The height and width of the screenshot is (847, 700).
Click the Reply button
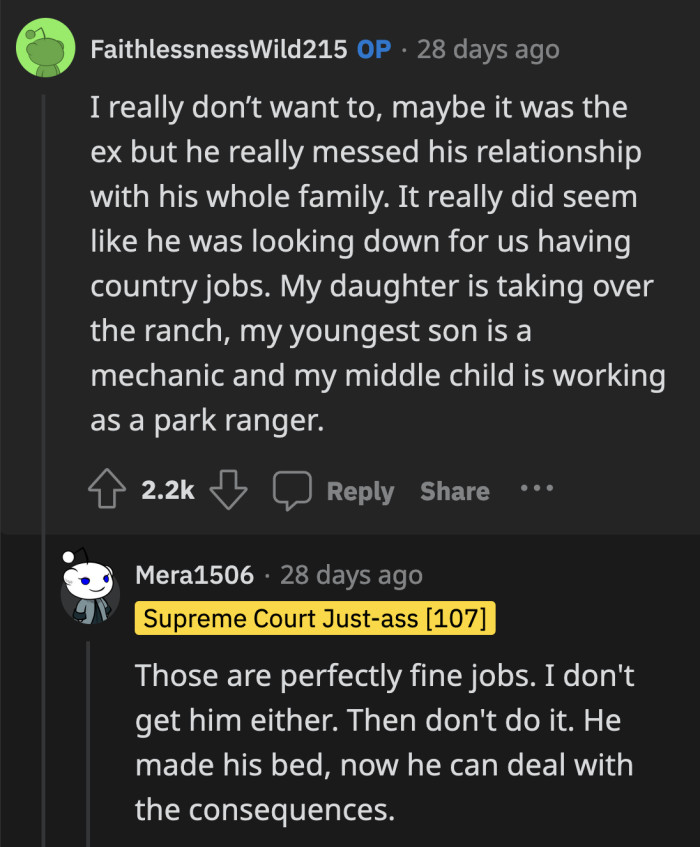tap(361, 491)
